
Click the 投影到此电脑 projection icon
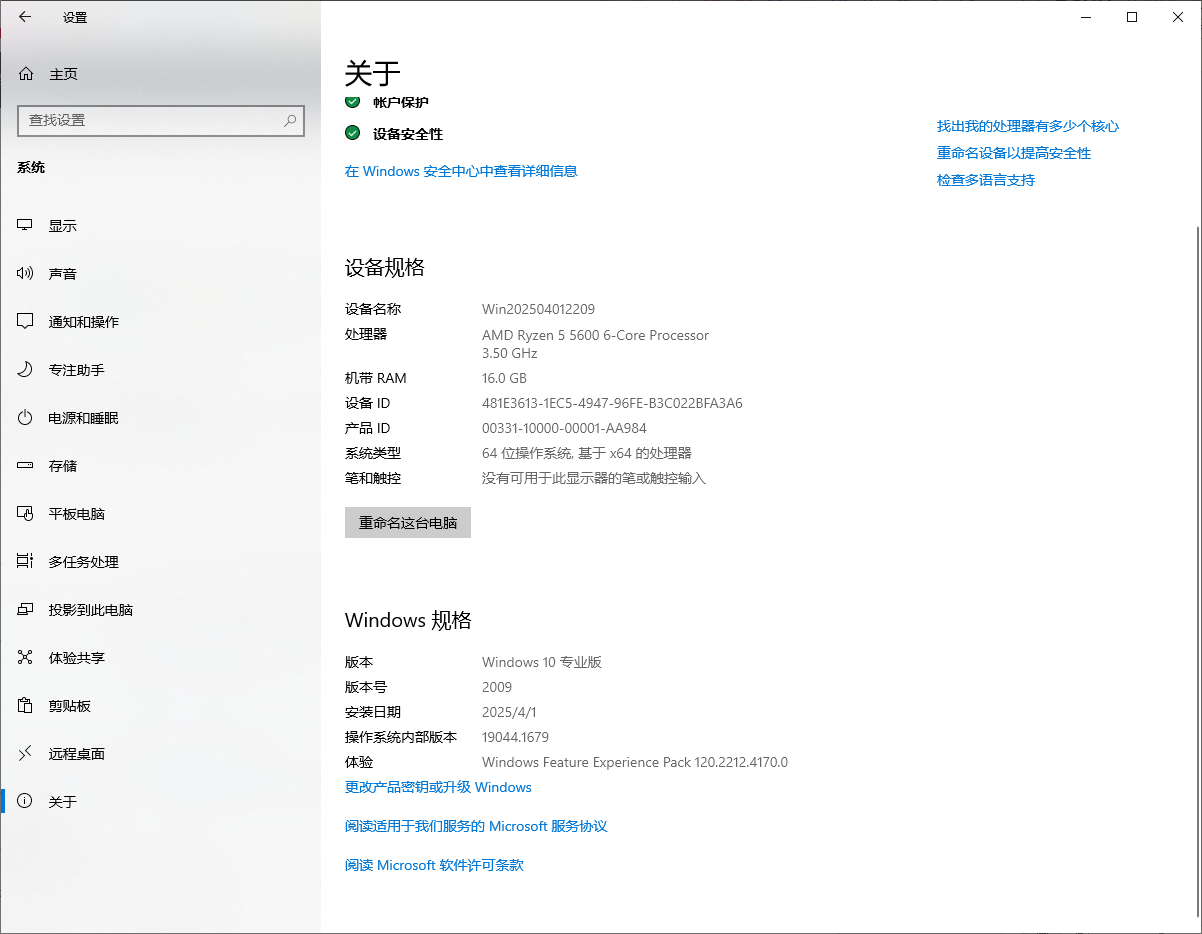26,610
